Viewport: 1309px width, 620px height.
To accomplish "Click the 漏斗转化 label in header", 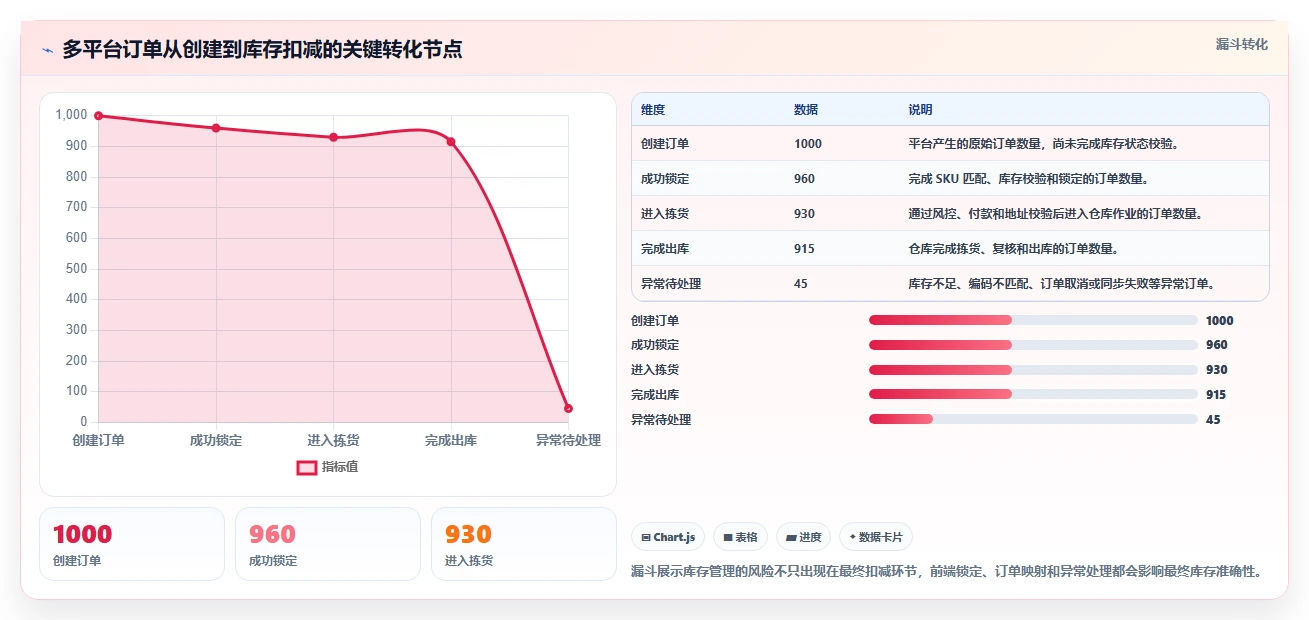I will (1242, 44).
